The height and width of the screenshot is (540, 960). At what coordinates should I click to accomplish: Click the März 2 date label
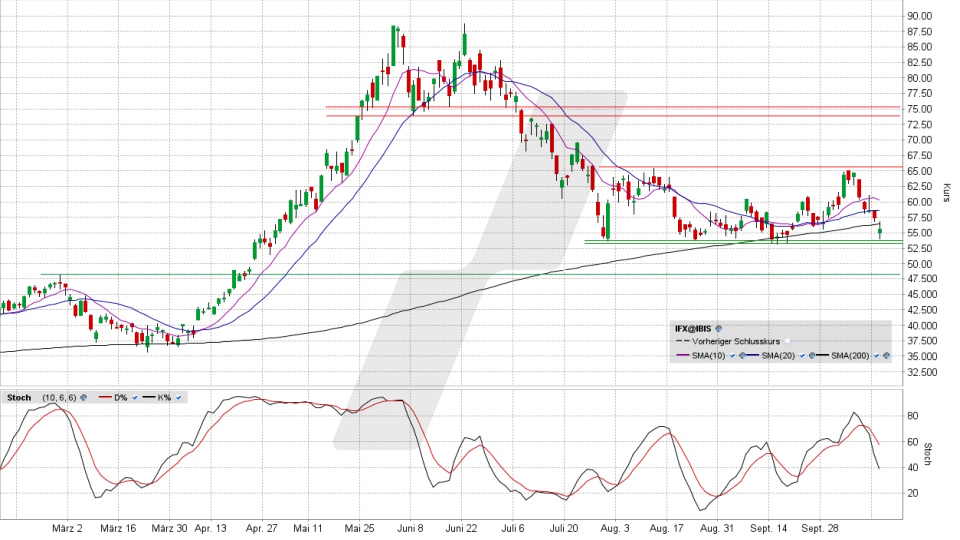[x=67, y=528]
